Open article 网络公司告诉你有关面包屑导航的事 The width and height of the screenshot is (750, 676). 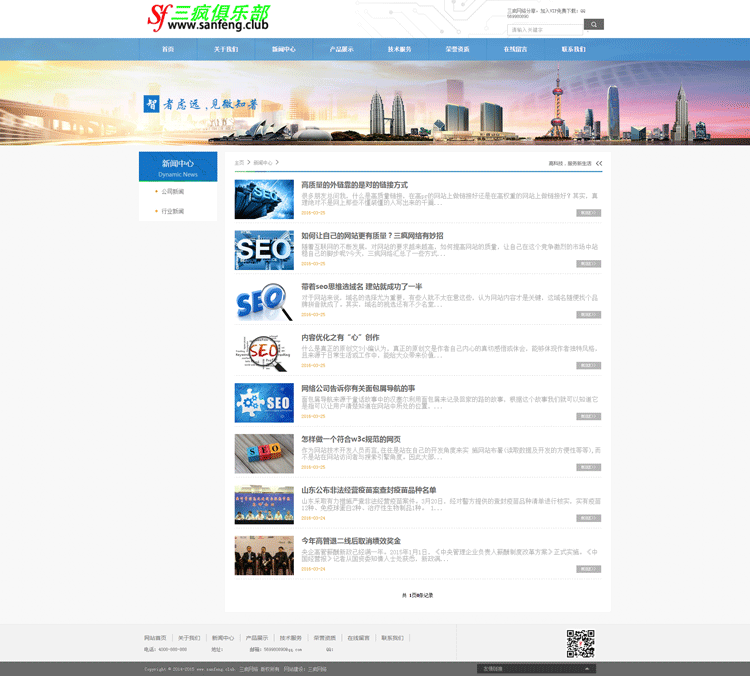click(358, 388)
